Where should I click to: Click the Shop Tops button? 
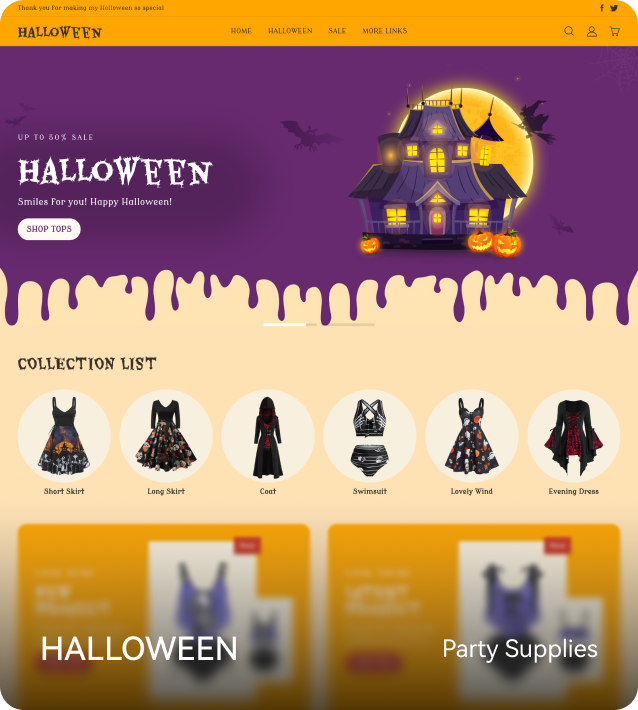(x=49, y=229)
